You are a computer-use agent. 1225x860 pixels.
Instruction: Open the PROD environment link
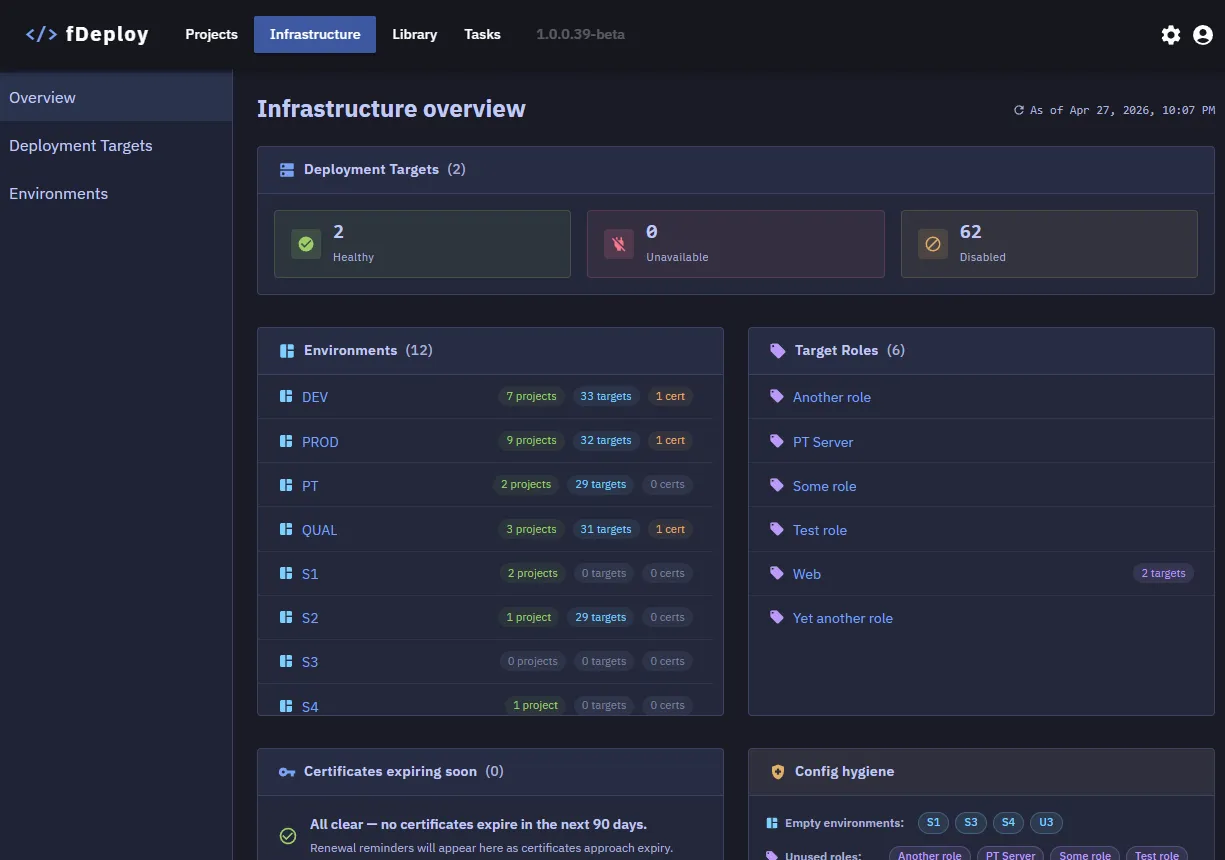tap(320, 442)
